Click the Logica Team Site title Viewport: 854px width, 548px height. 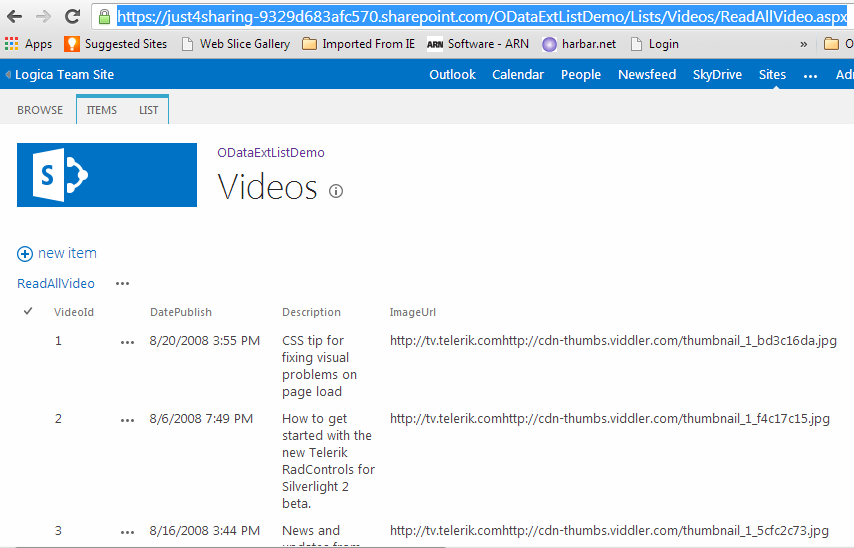pyautogui.click(x=64, y=75)
